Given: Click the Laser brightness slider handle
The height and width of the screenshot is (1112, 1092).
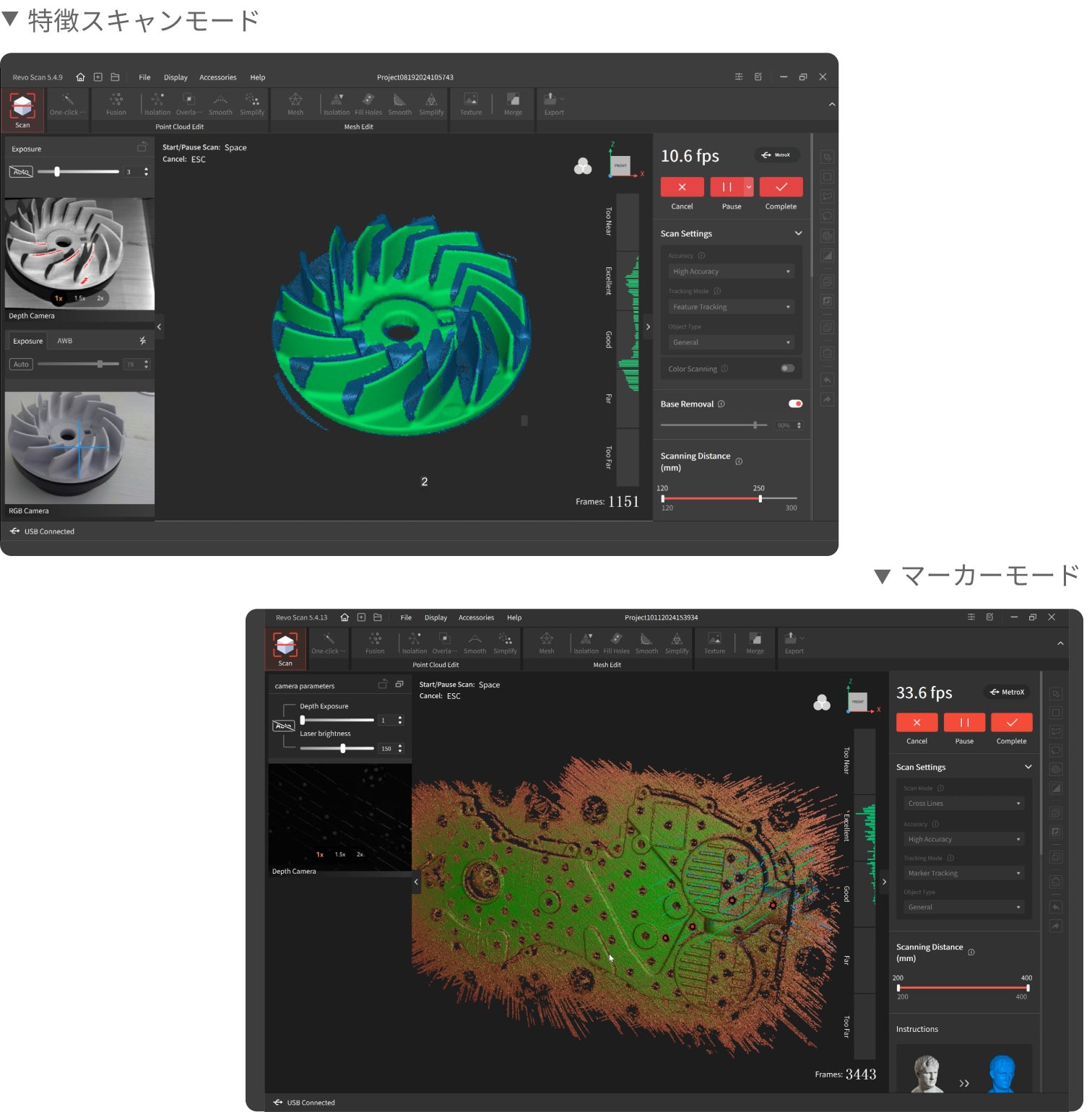Looking at the screenshot, I should (x=343, y=748).
